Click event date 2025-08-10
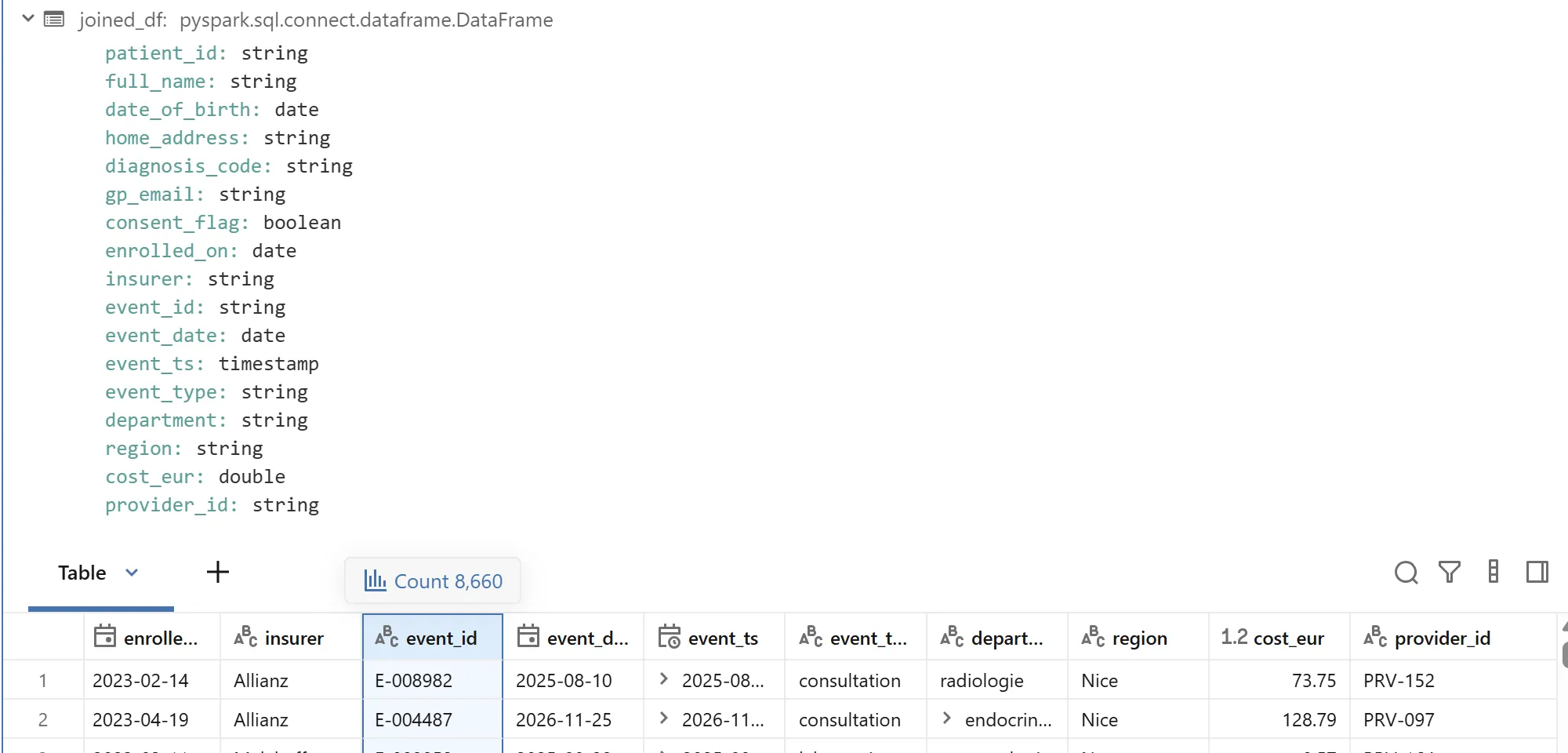 (573, 680)
